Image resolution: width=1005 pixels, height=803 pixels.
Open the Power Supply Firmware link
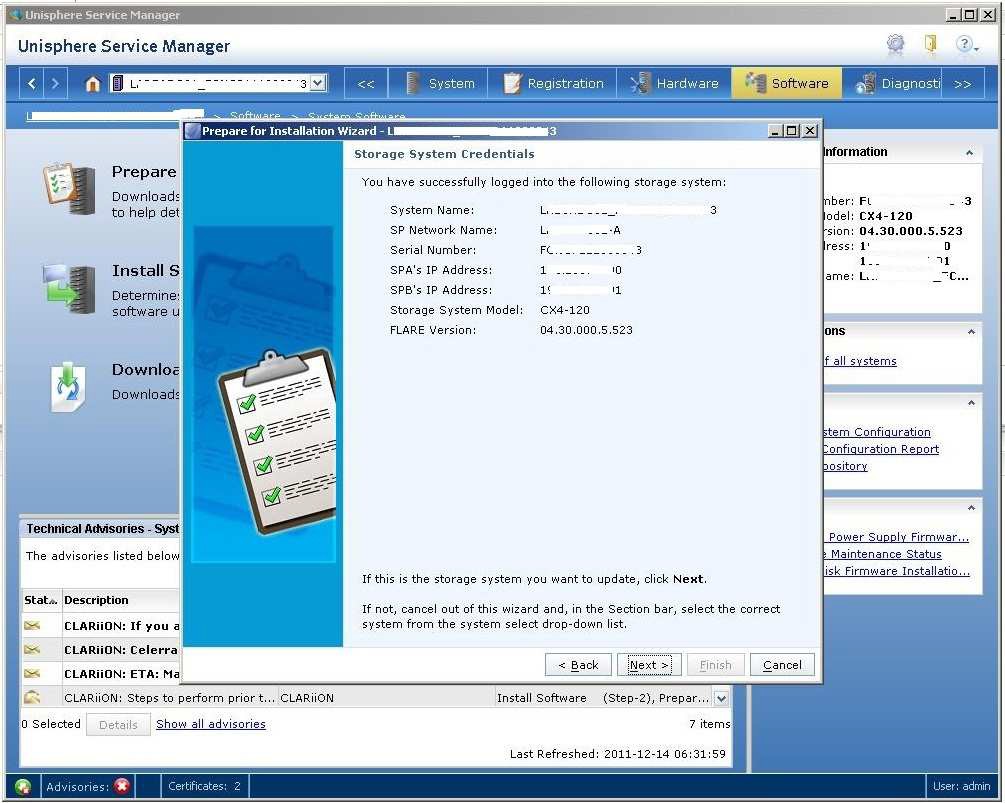(897, 536)
